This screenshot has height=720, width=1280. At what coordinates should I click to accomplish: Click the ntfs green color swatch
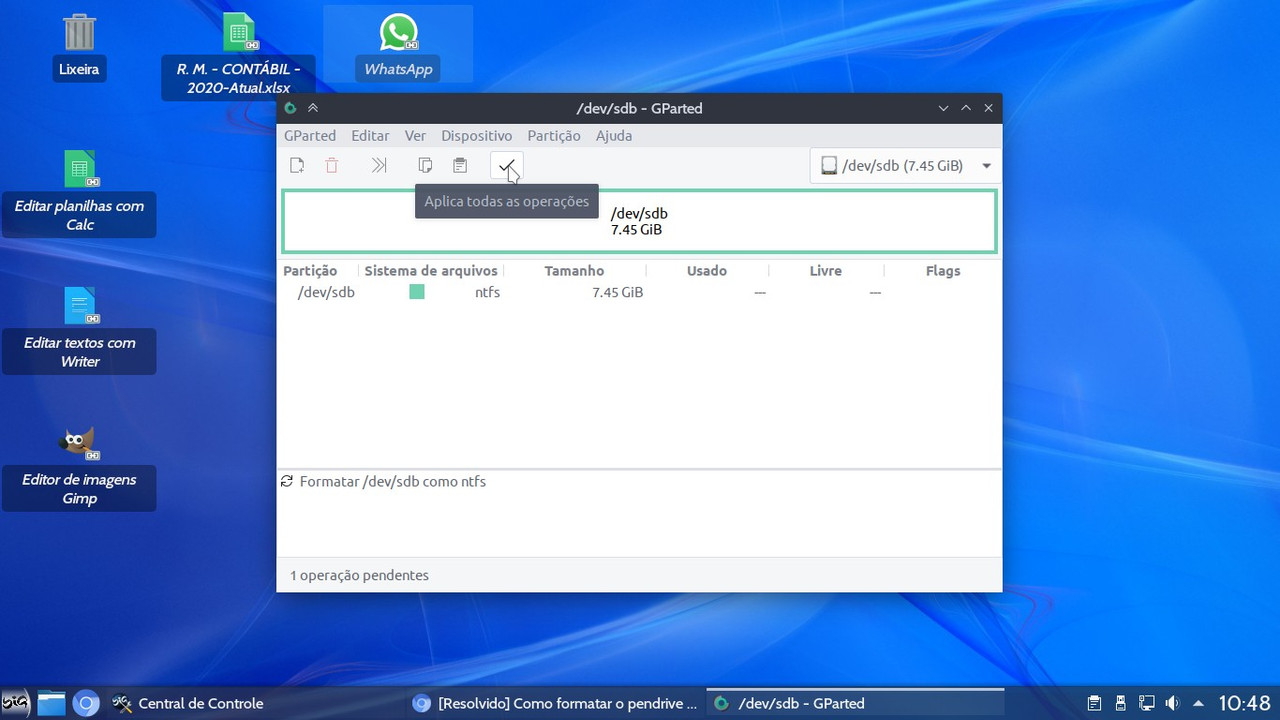click(x=417, y=292)
